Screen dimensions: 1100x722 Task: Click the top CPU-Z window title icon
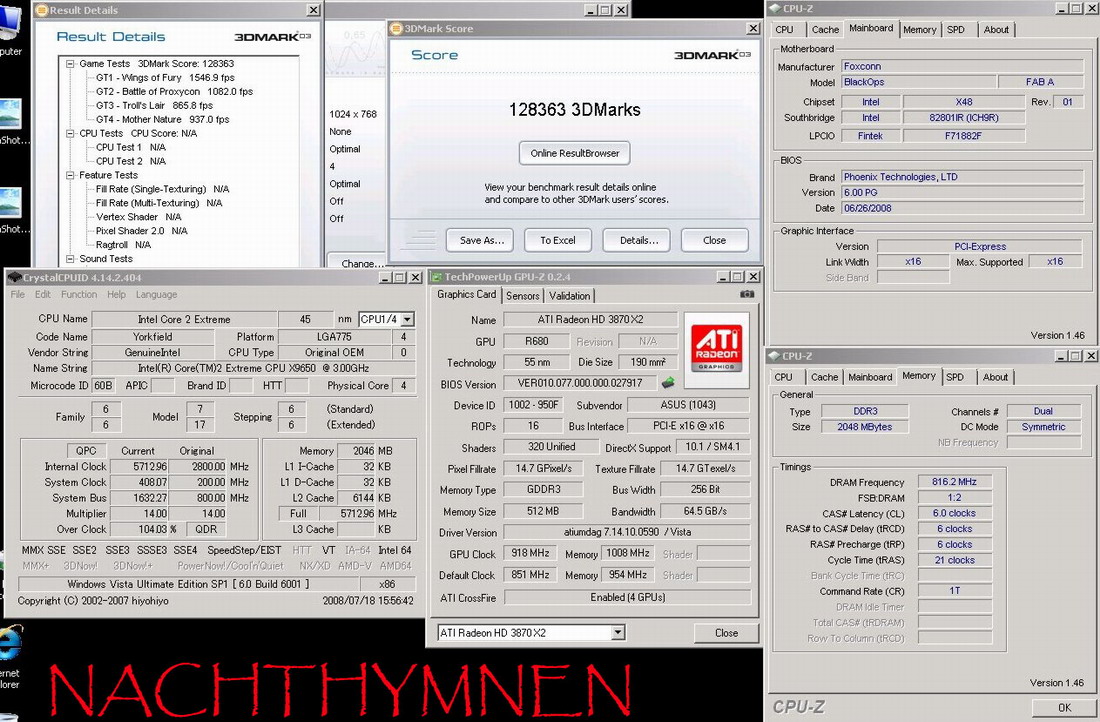coord(774,8)
